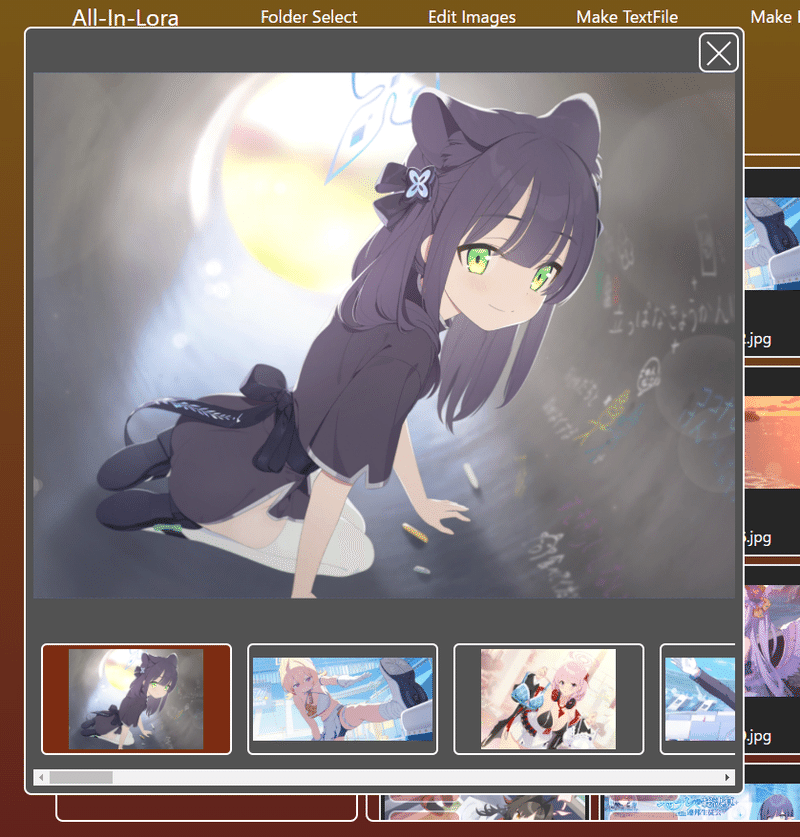The width and height of the screenshot is (800, 837).
Task: Click the scrollbar left arrow
Action: [x=41, y=777]
